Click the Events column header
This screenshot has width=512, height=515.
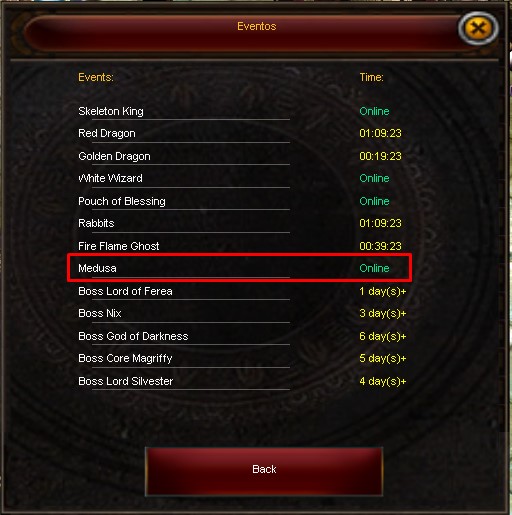(96, 77)
